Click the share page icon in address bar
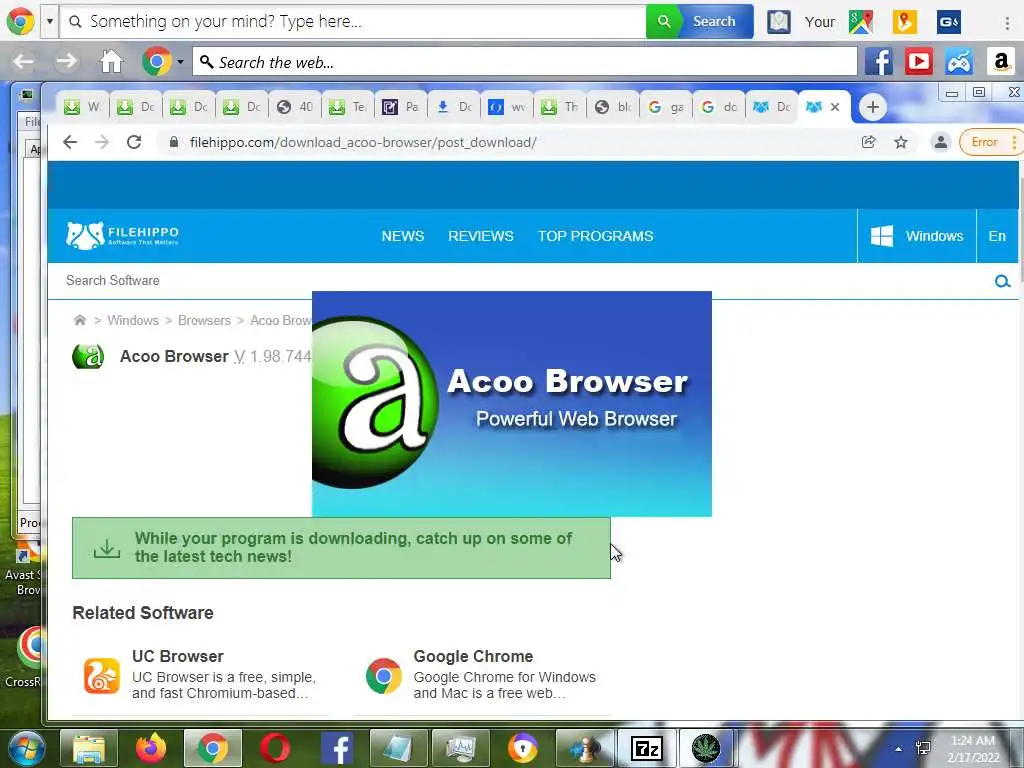This screenshot has width=1024, height=768. coord(868,142)
